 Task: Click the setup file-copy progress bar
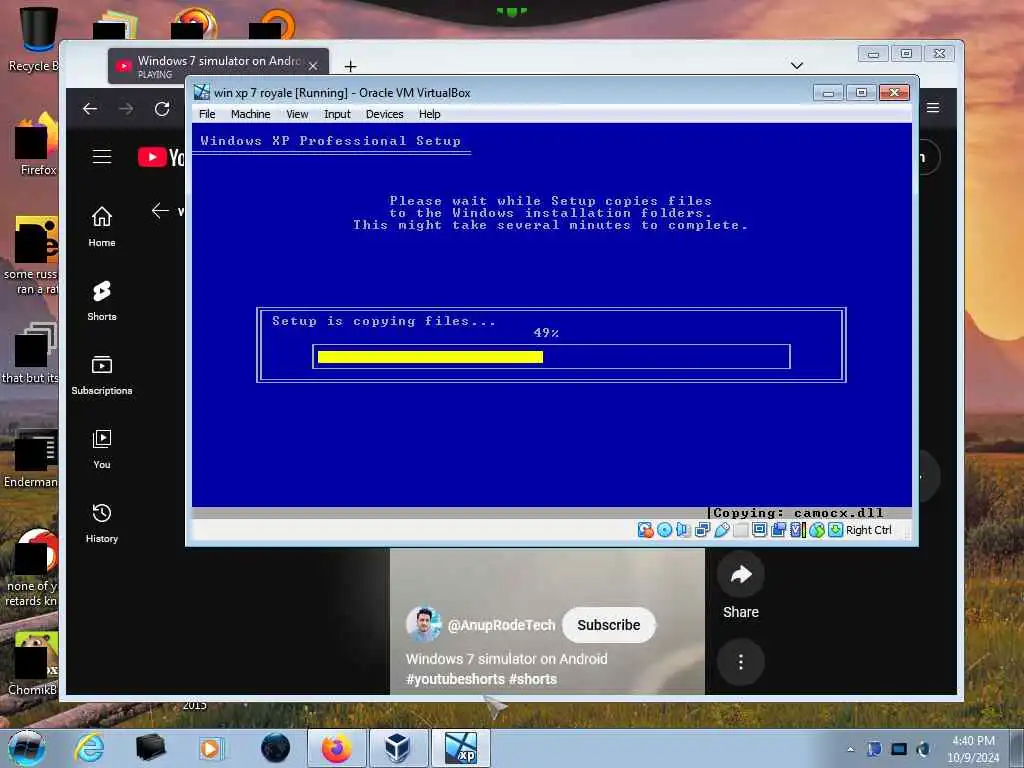(551, 357)
